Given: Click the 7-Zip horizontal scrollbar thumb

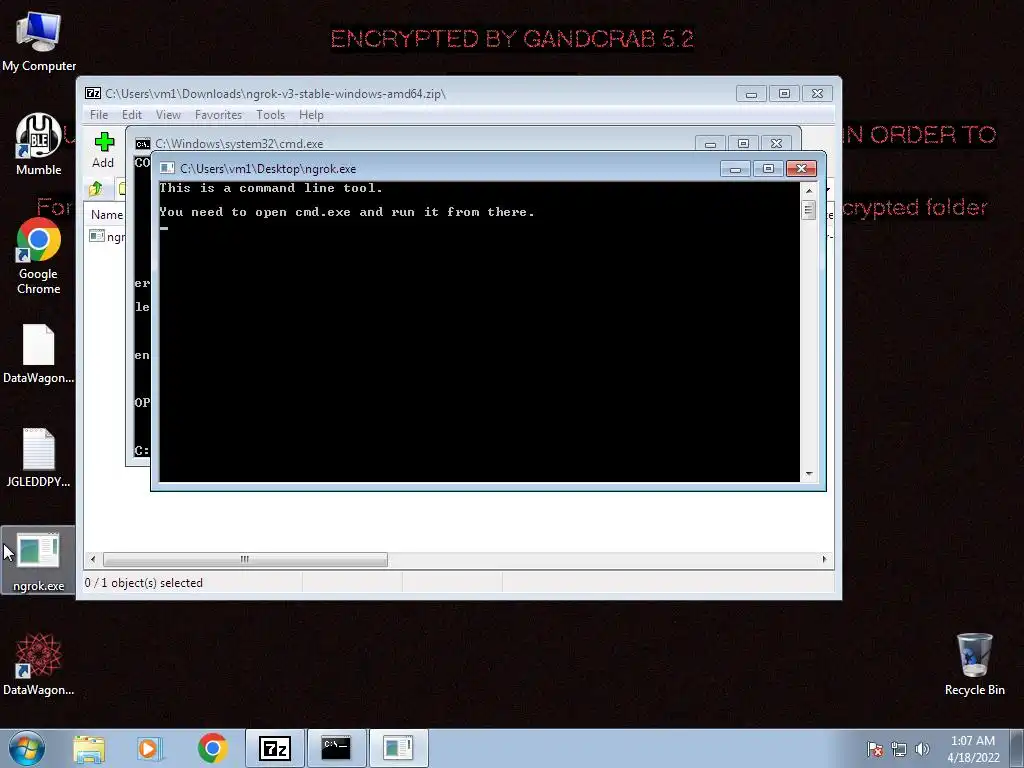Looking at the screenshot, I should tap(245, 559).
